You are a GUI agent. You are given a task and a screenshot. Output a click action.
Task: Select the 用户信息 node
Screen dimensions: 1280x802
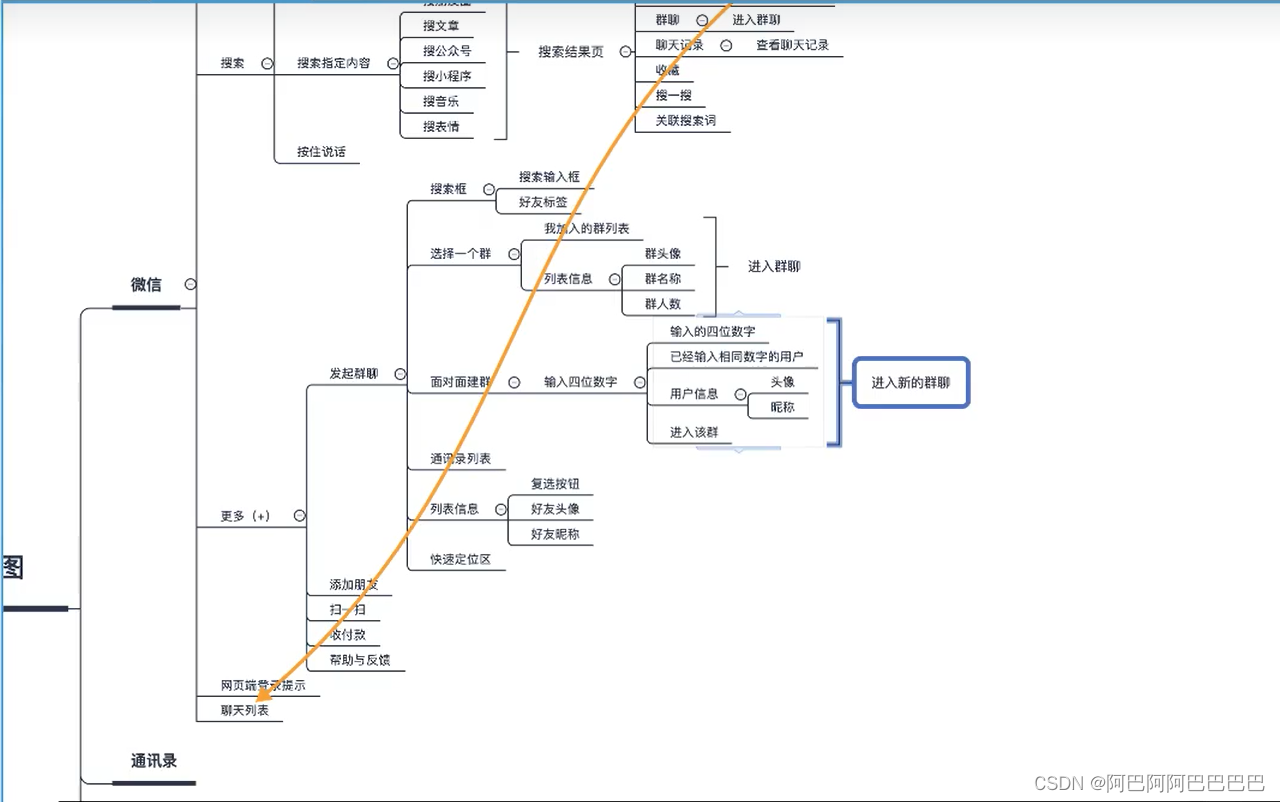tap(694, 394)
